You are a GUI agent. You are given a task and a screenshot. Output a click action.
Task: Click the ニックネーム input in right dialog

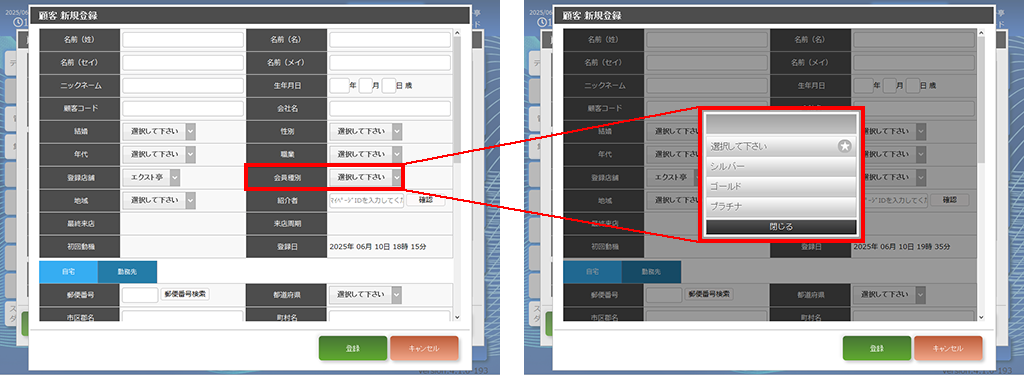[x=707, y=86]
